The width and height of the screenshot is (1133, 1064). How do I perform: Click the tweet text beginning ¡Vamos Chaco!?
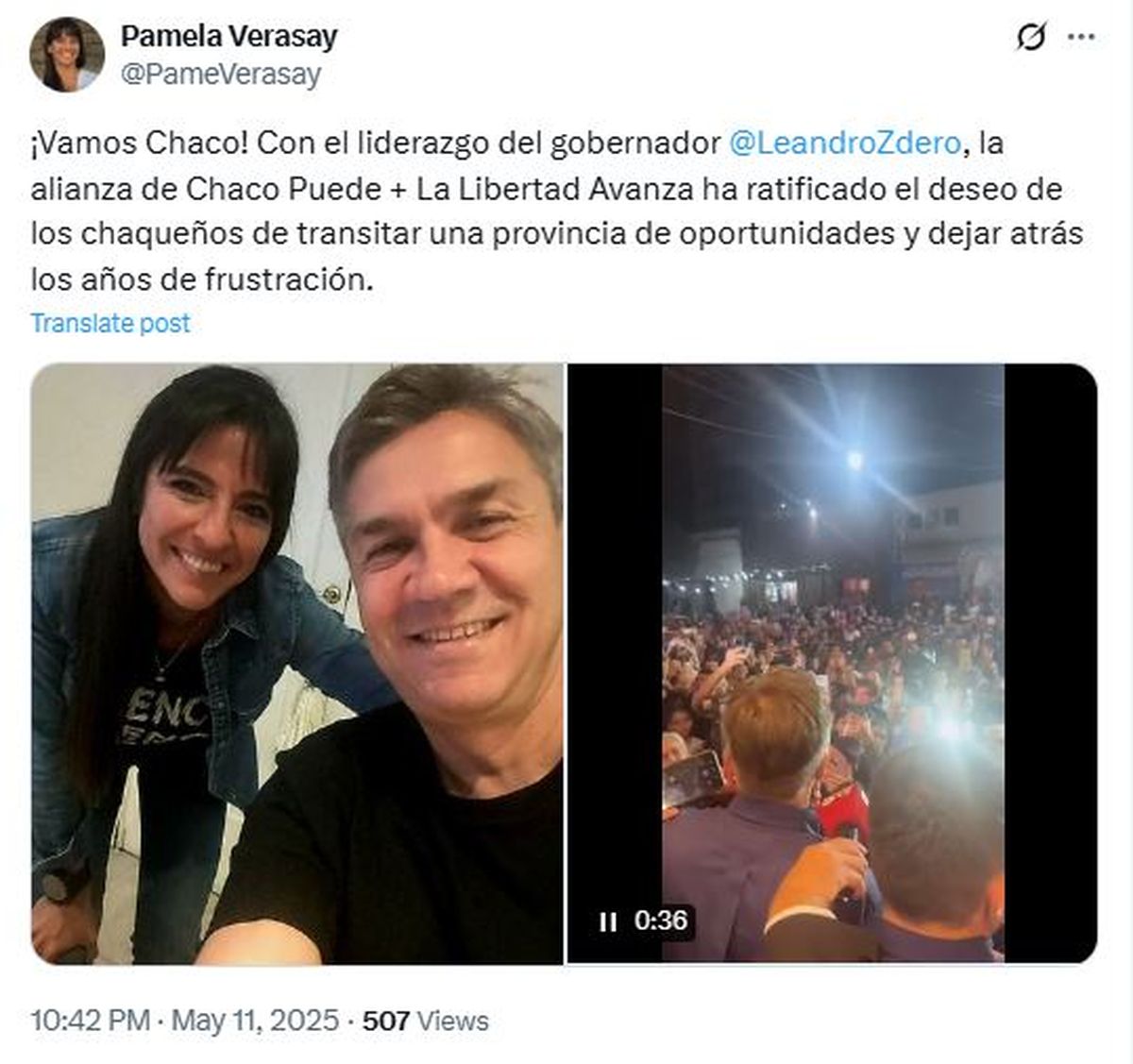point(557,211)
